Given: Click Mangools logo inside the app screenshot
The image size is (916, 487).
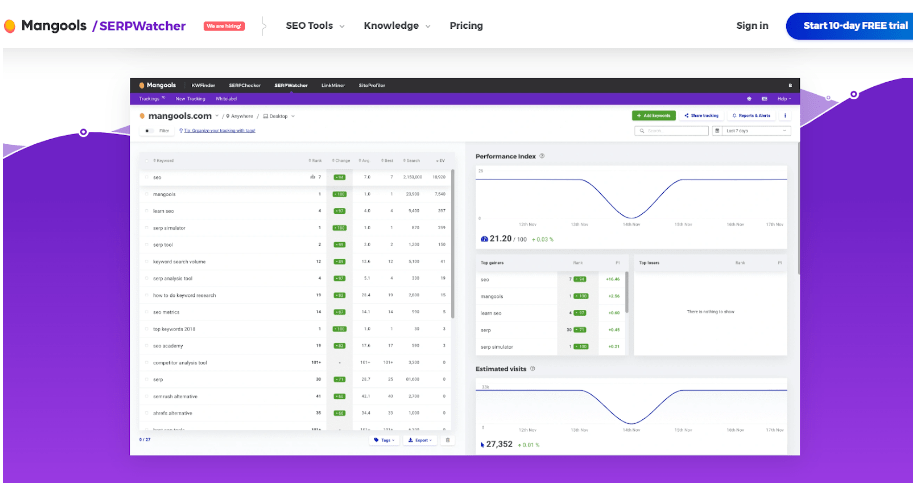Looking at the screenshot, I should pos(157,85).
